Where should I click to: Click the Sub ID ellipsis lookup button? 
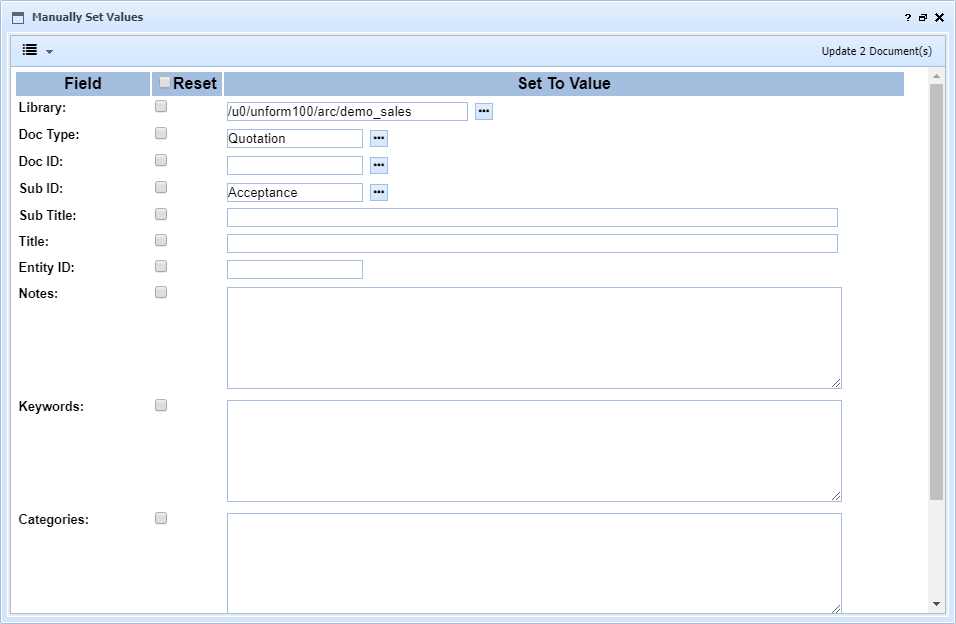pos(379,192)
